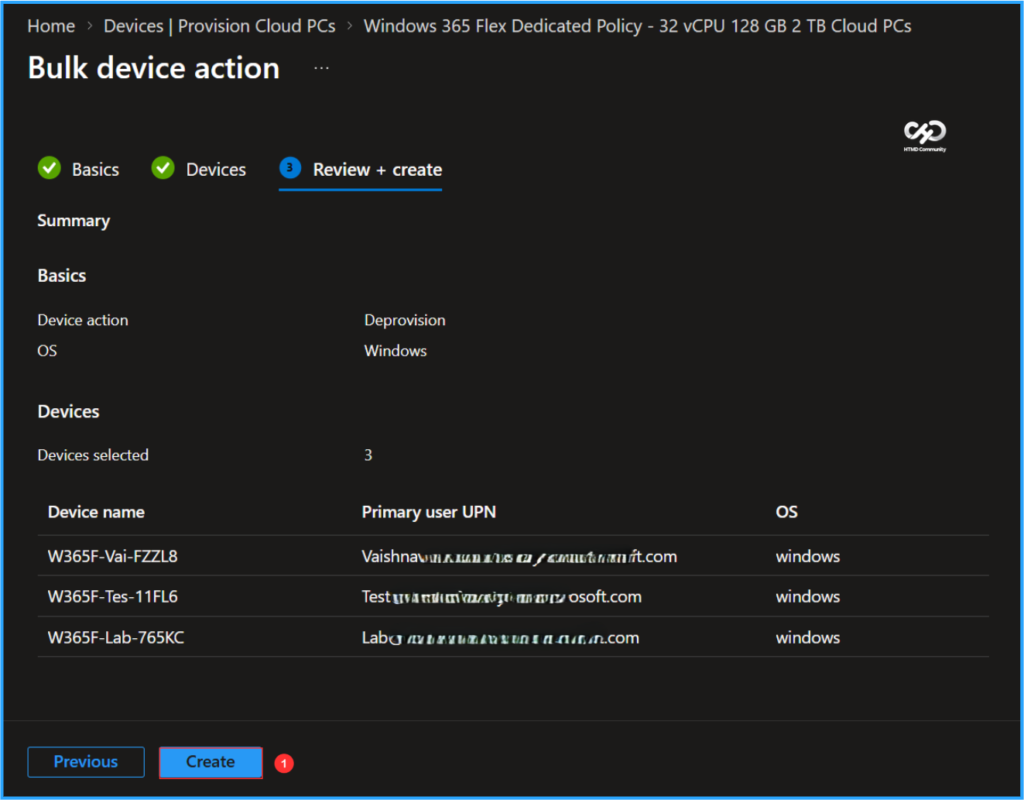Select device W365F-Tes-11FL6 in the list

pos(112,597)
